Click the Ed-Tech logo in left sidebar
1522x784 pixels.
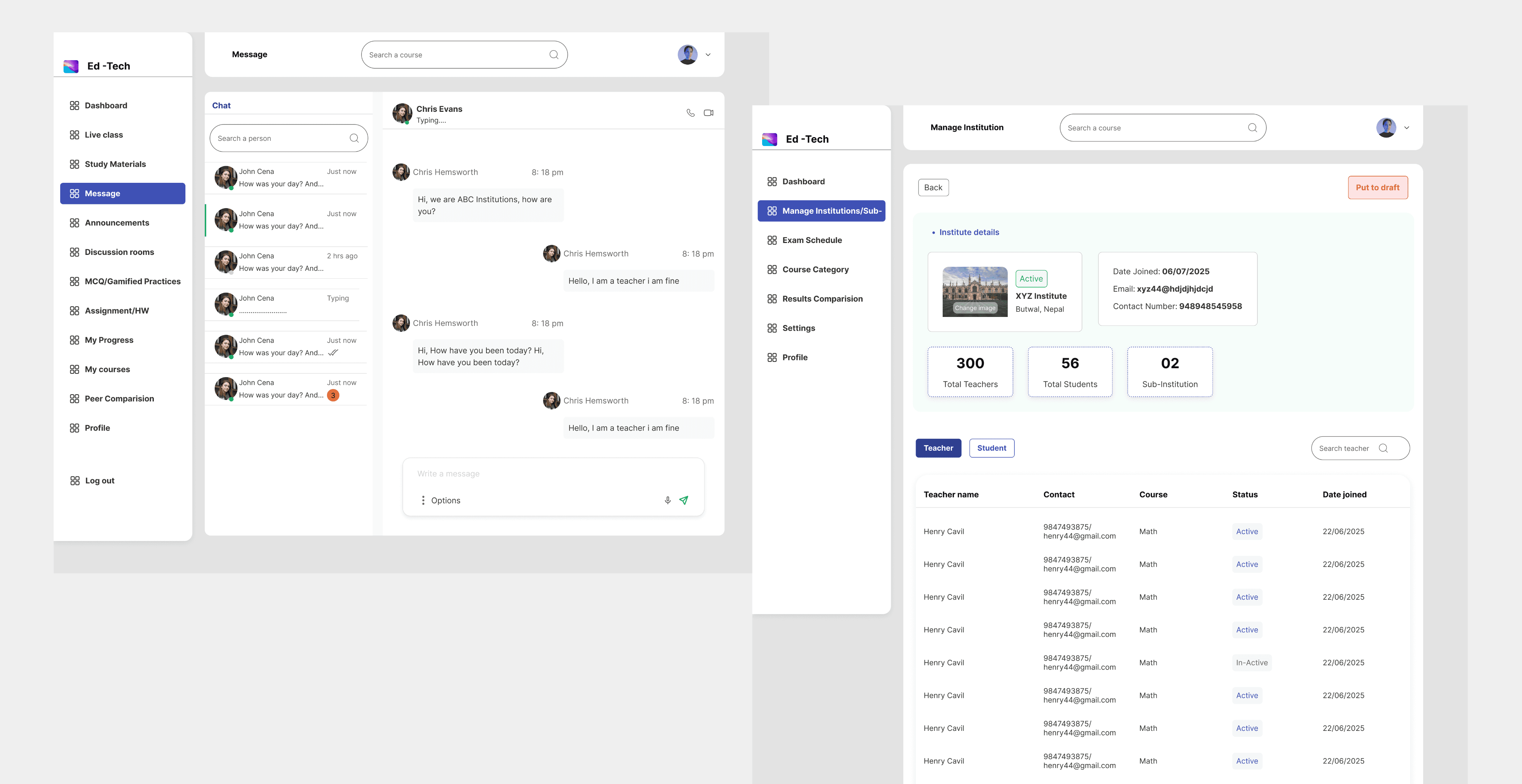(x=71, y=66)
